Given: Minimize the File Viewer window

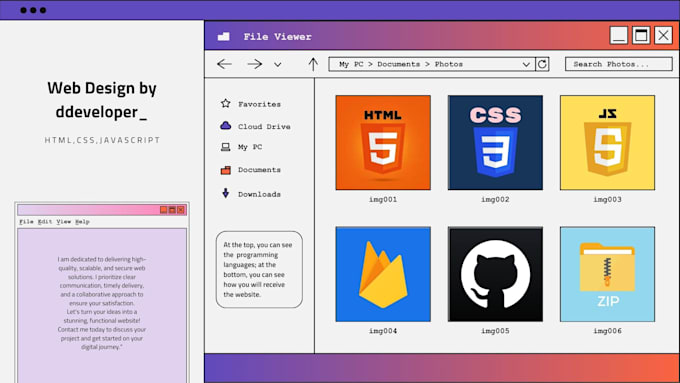Looking at the screenshot, I should click(x=619, y=35).
